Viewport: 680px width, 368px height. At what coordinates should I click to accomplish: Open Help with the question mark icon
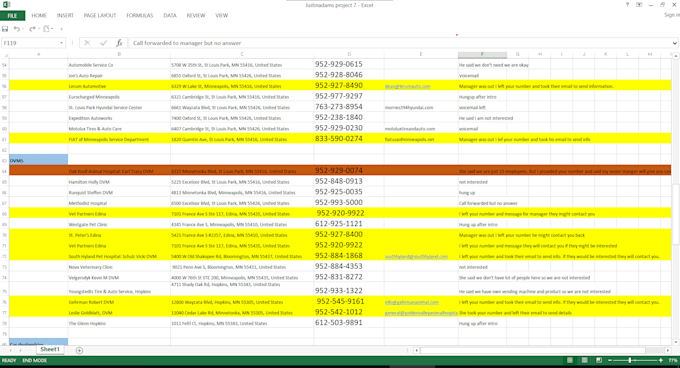[627, 5]
